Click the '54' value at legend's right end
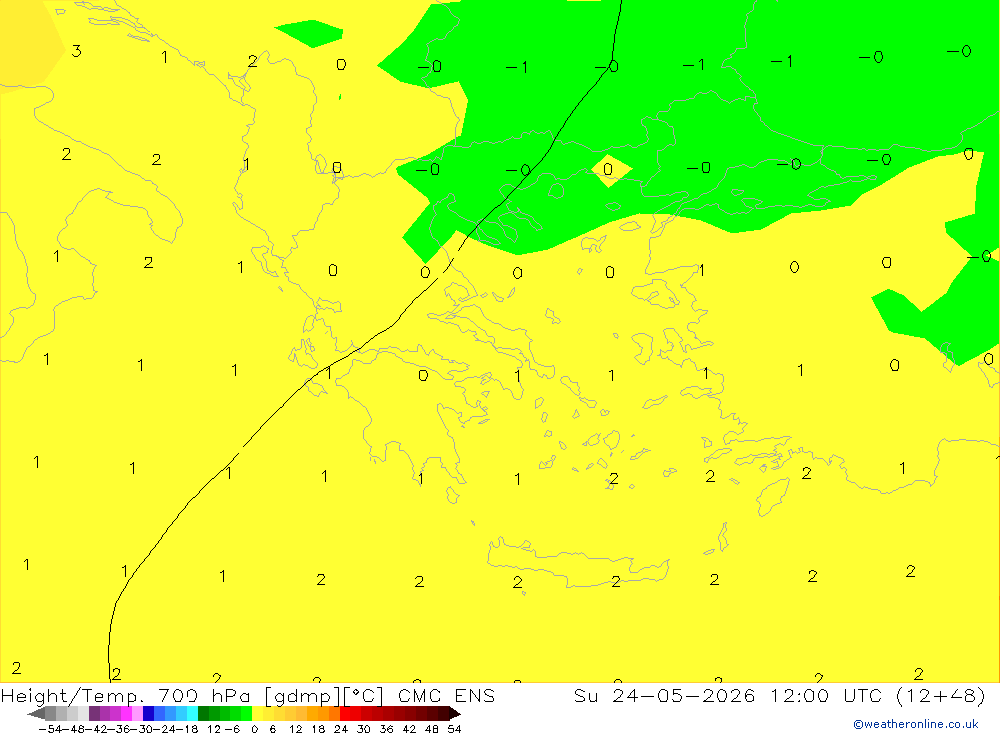Image resolution: width=1000 pixels, height=733 pixels. coord(454,729)
